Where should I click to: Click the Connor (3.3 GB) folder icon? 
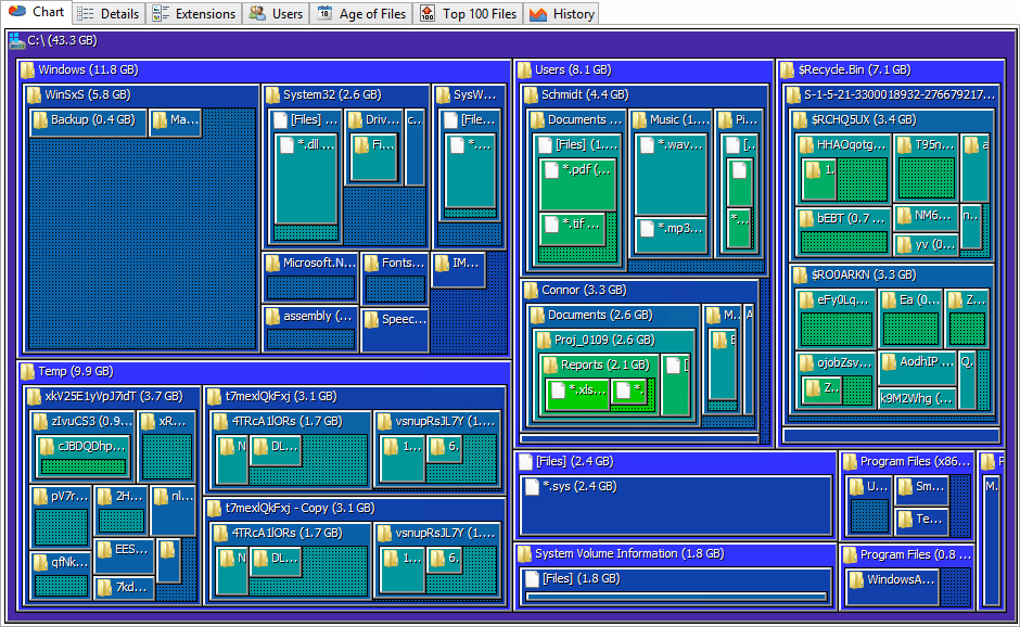[x=531, y=291]
